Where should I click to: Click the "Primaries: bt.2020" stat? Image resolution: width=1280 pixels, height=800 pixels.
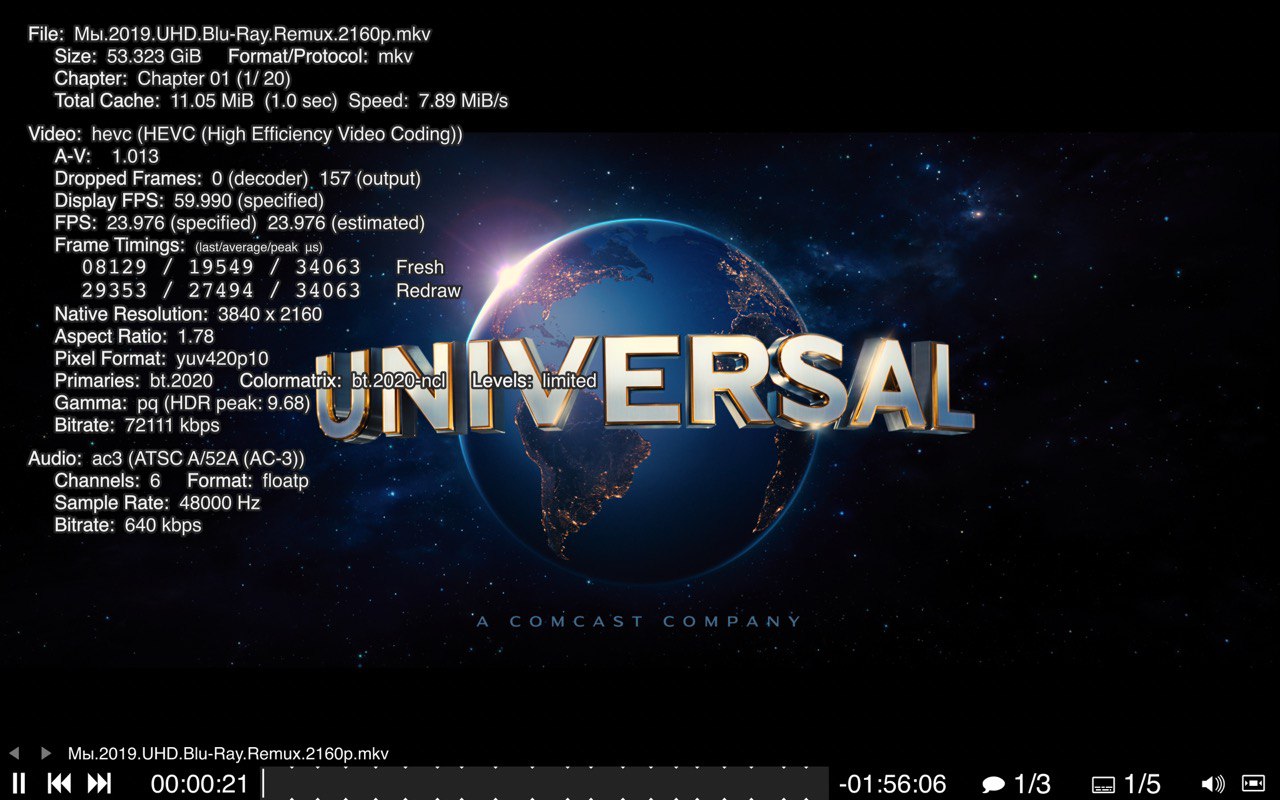[134, 381]
